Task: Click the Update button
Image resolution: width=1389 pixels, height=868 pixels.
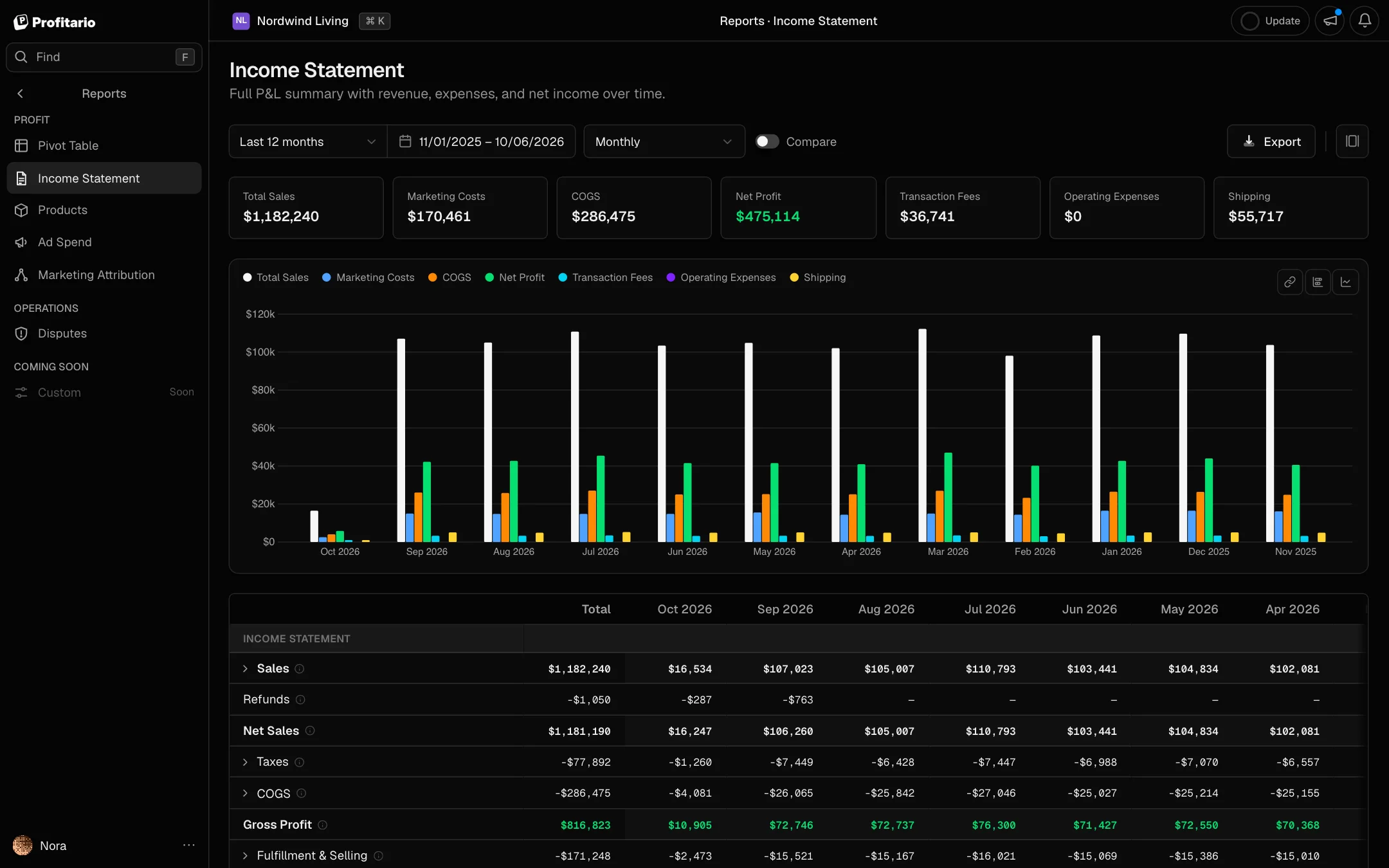Action: (1270, 21)
